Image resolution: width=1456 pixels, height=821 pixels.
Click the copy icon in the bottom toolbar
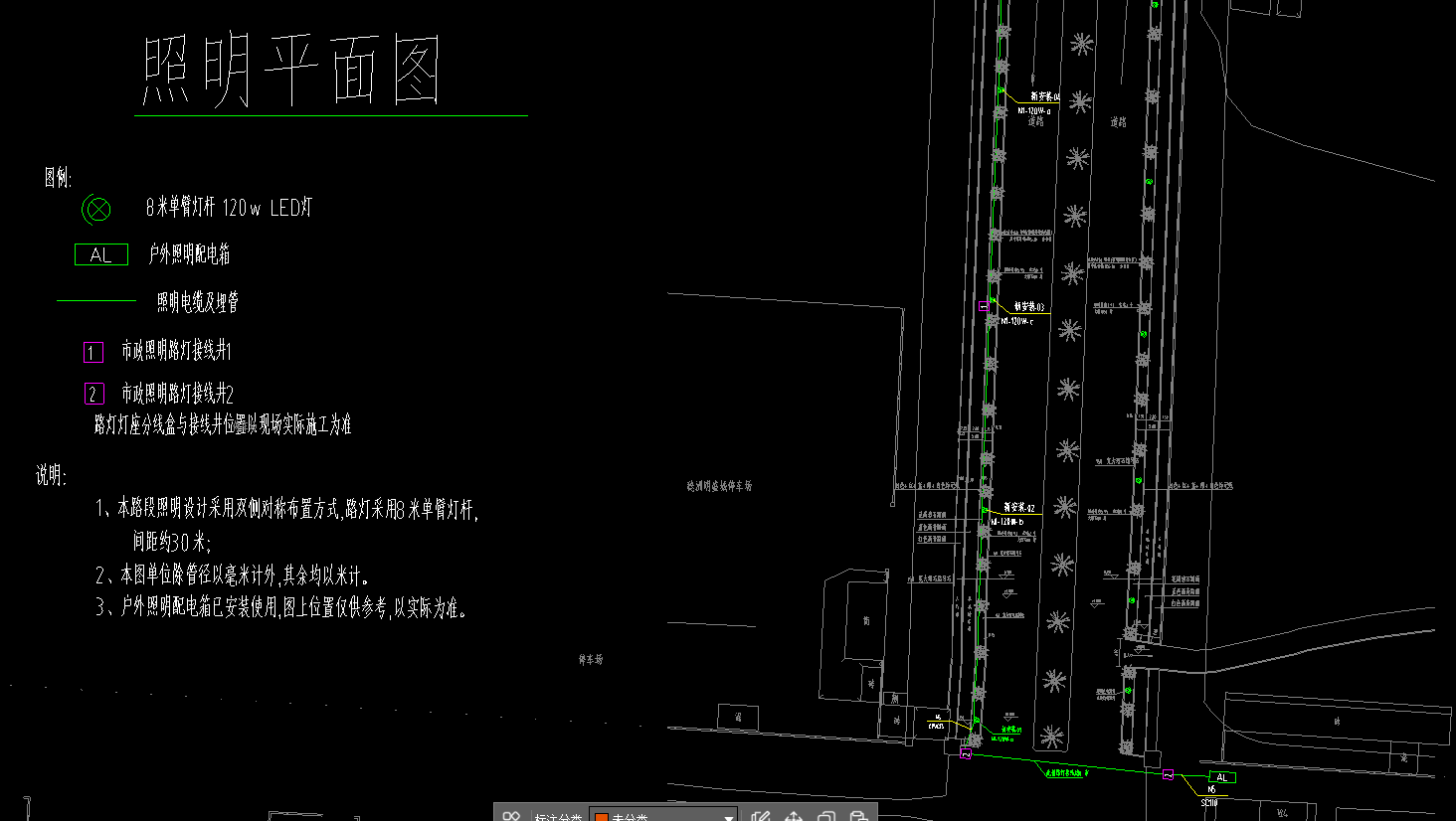click(x=825, y=816)
